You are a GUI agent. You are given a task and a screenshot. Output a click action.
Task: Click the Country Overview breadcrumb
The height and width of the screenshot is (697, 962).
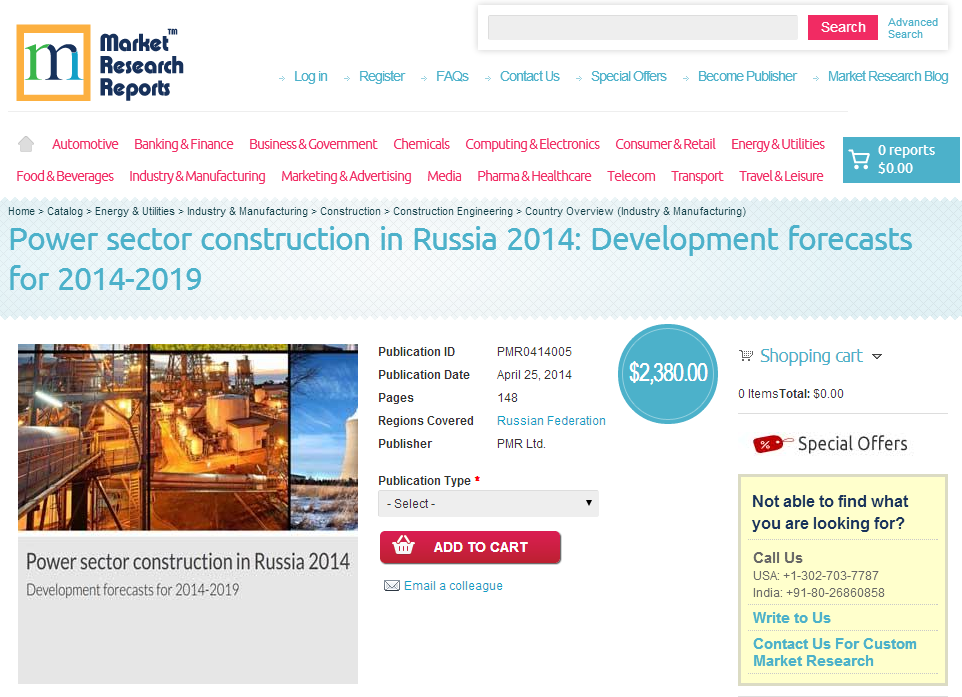point(636,211)
